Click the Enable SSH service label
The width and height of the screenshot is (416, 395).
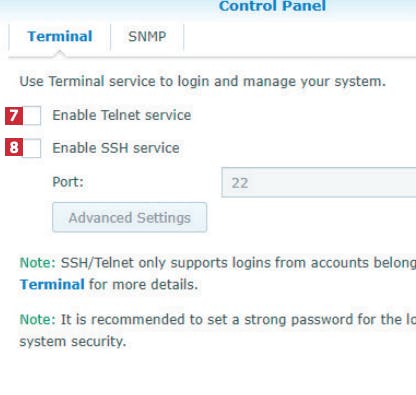(116, 148)
